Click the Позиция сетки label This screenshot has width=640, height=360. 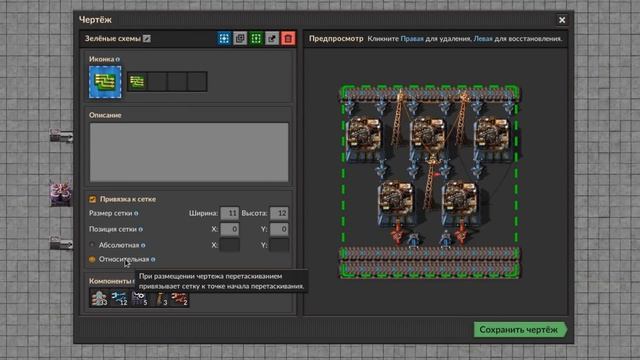coord(113,229)
